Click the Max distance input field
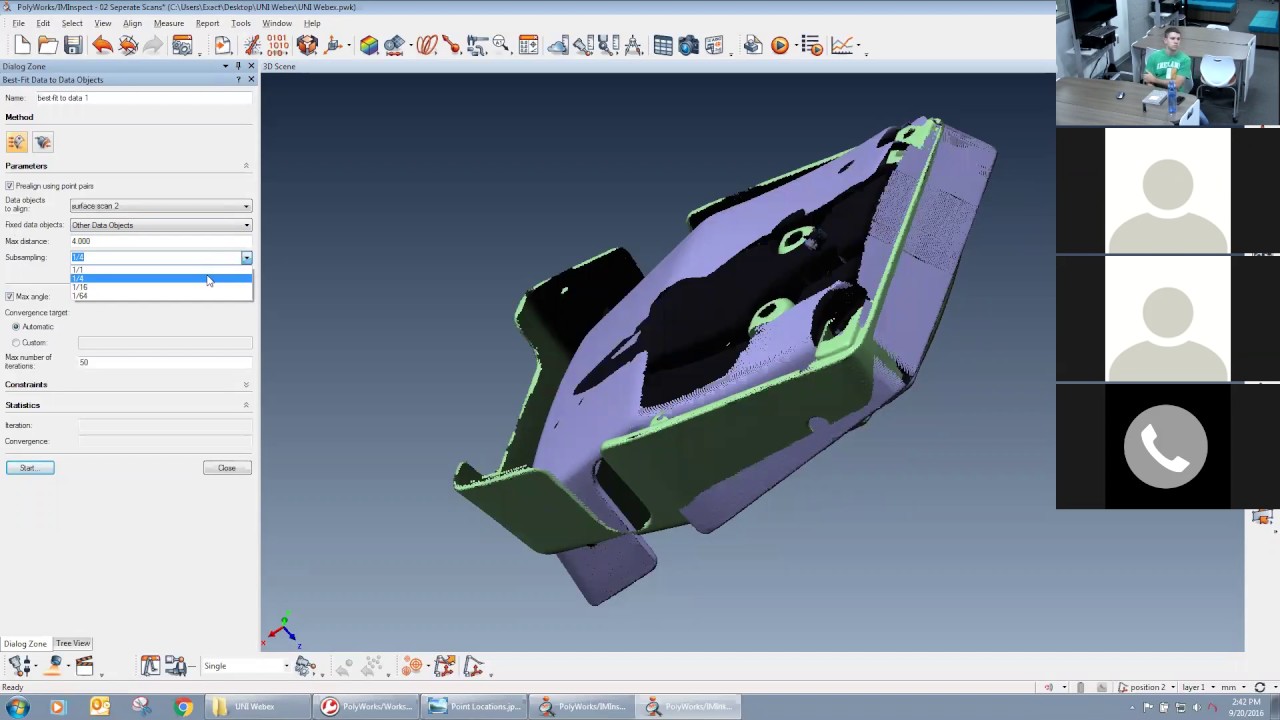Screen dimensions: 1280x720 [160, 241]
